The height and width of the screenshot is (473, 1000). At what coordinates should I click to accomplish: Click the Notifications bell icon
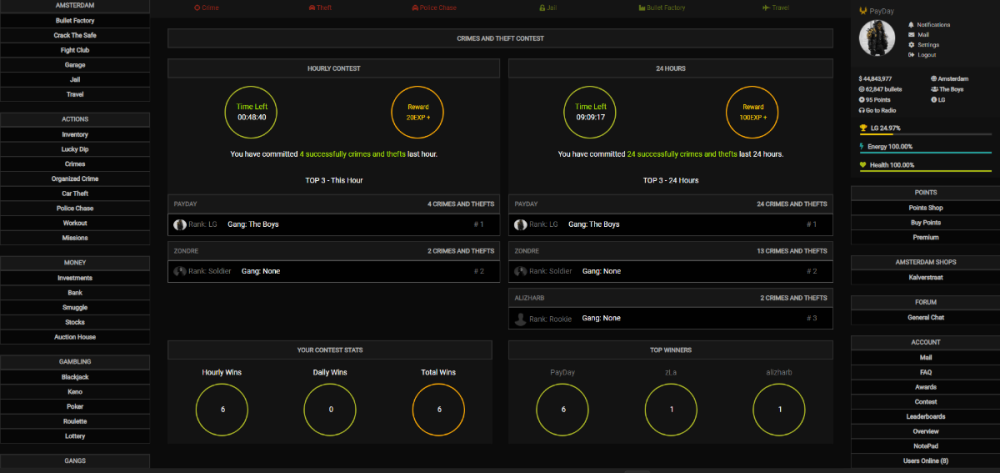tap(910, 24)
